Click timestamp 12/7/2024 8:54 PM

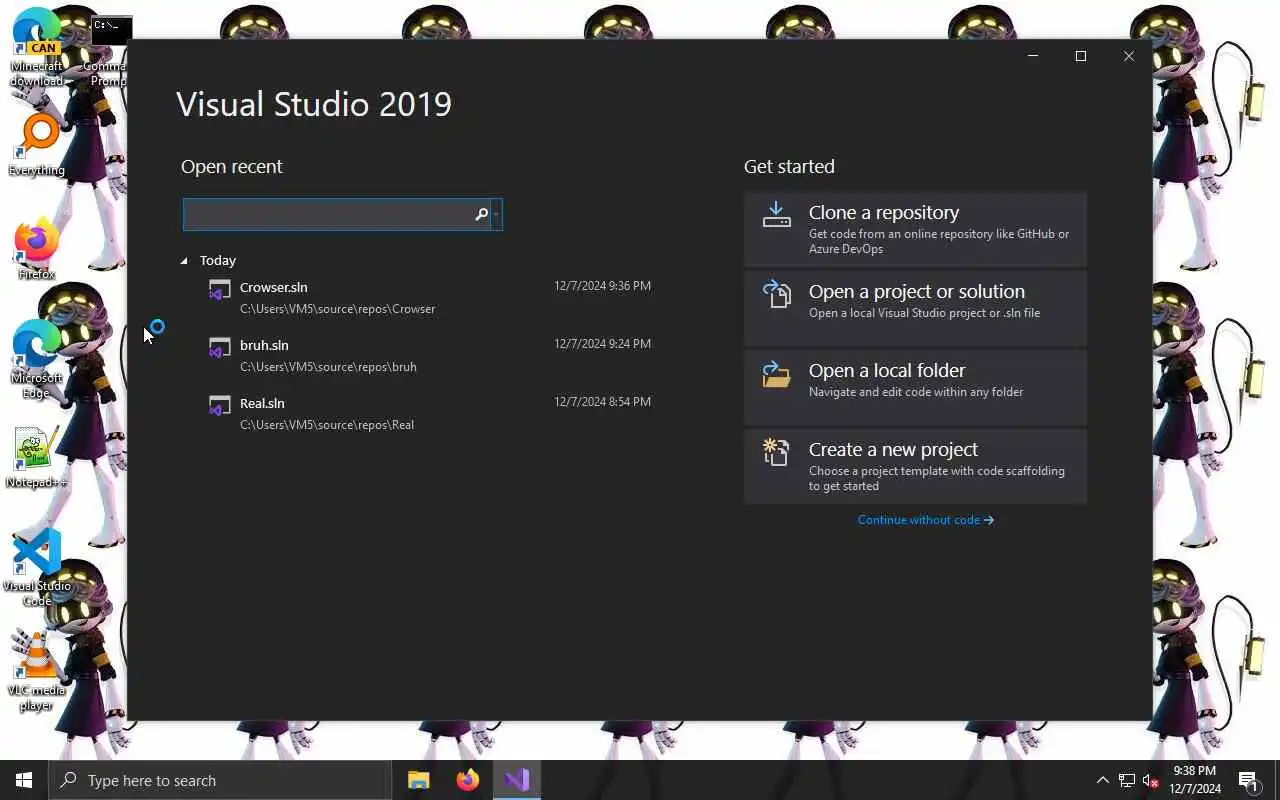pos(602,402)
